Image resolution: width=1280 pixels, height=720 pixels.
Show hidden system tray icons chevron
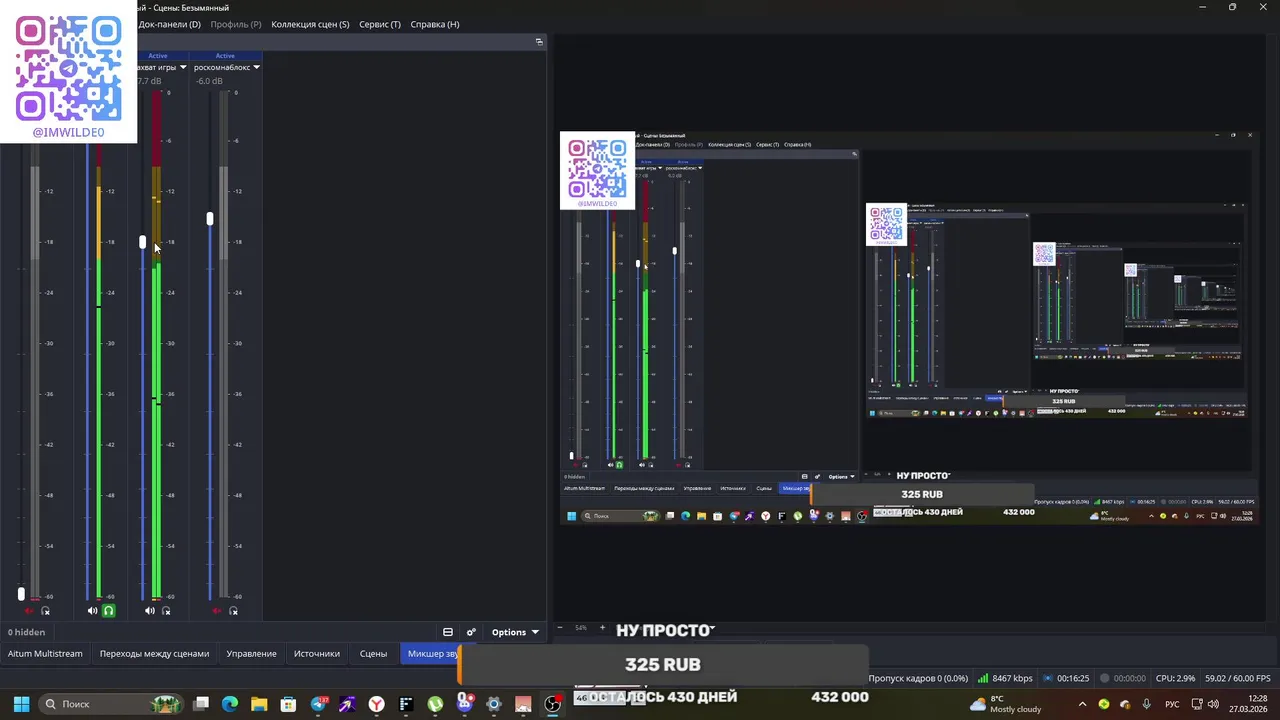(x=1082, y=704)
